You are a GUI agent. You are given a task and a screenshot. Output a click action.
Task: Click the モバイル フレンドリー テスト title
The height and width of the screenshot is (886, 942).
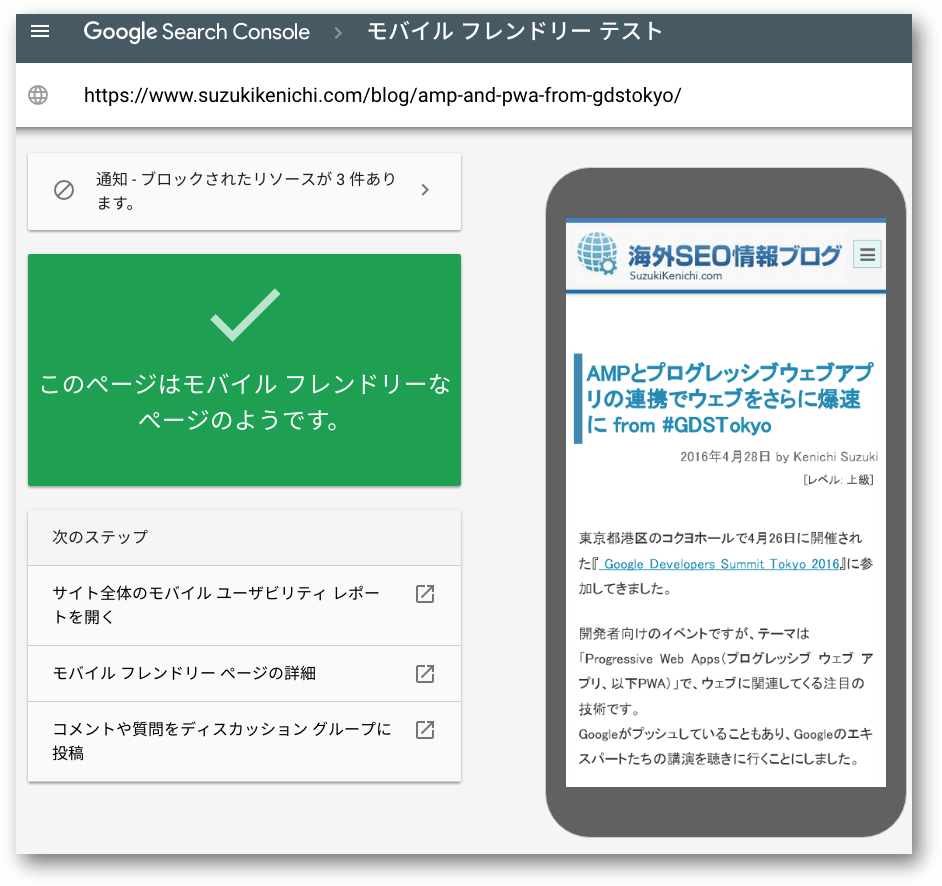[514, 31]
